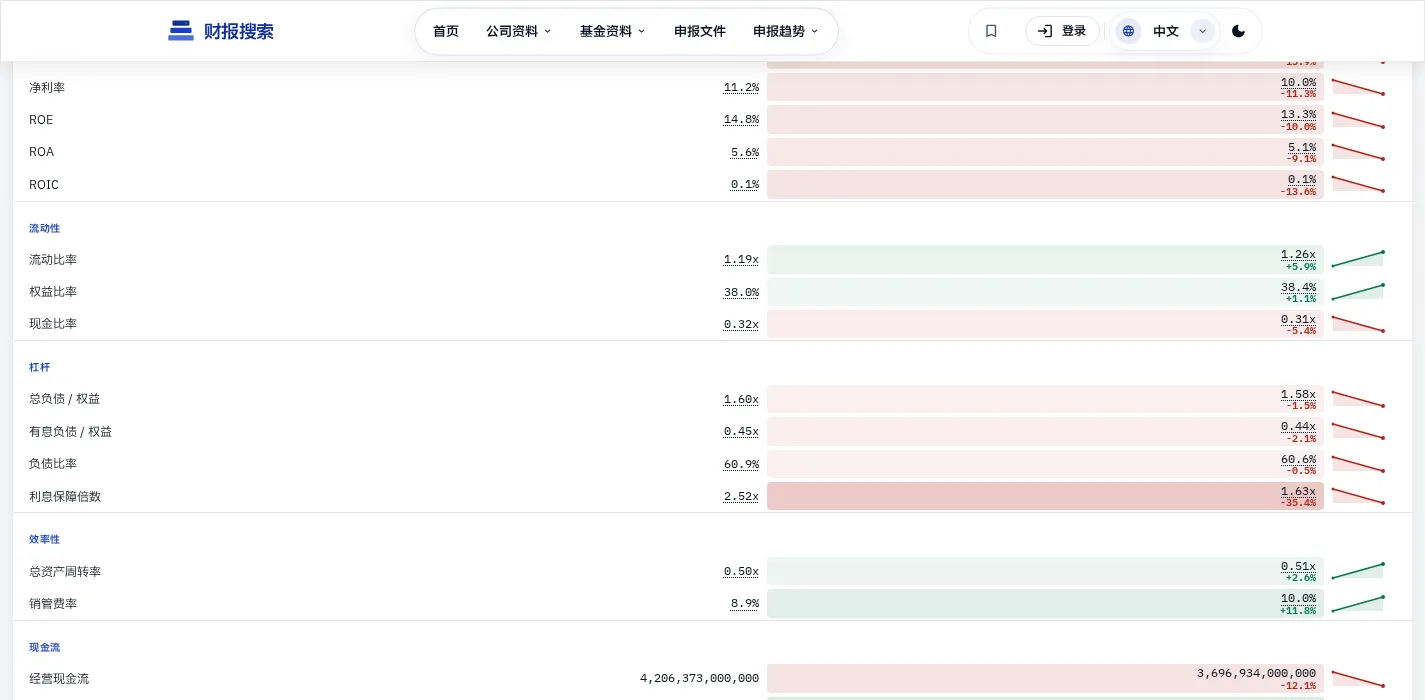
Task: Open the language dropdown chevron
Action: point(1203,31)
